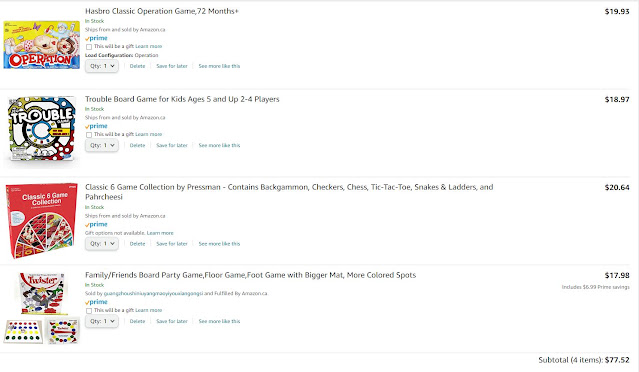This screenshot has height=372, width=639.
Task: Open the Operation game product thumbnail
Action: point(42,44)
